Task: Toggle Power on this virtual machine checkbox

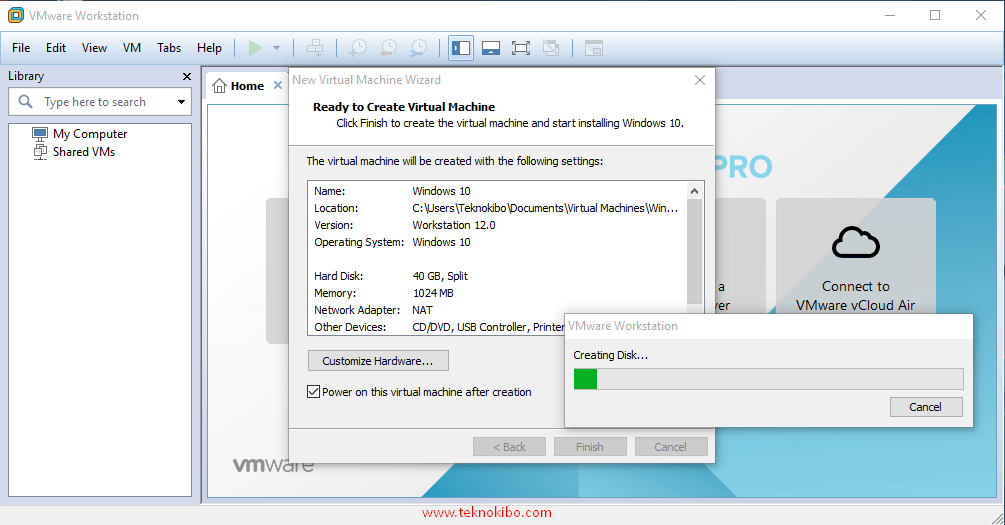Action: point(313,392)
